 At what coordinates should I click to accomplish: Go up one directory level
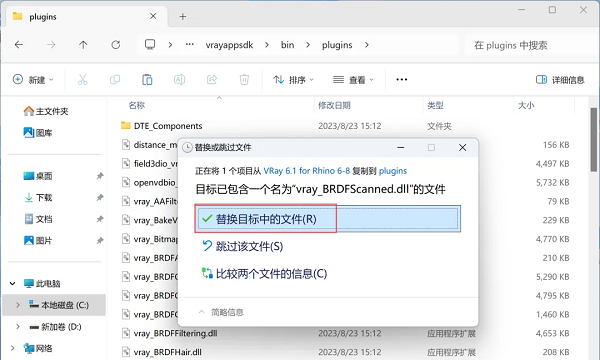coord(83,45)
